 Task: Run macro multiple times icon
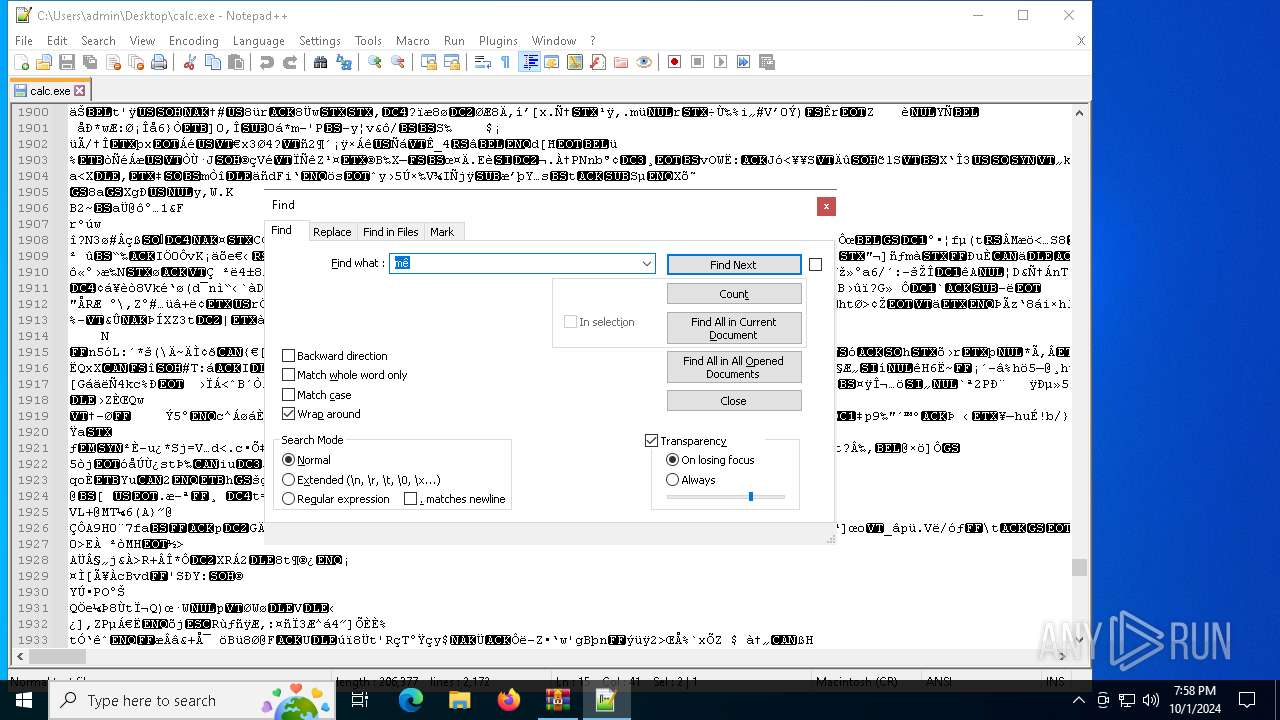coord(743,62)
